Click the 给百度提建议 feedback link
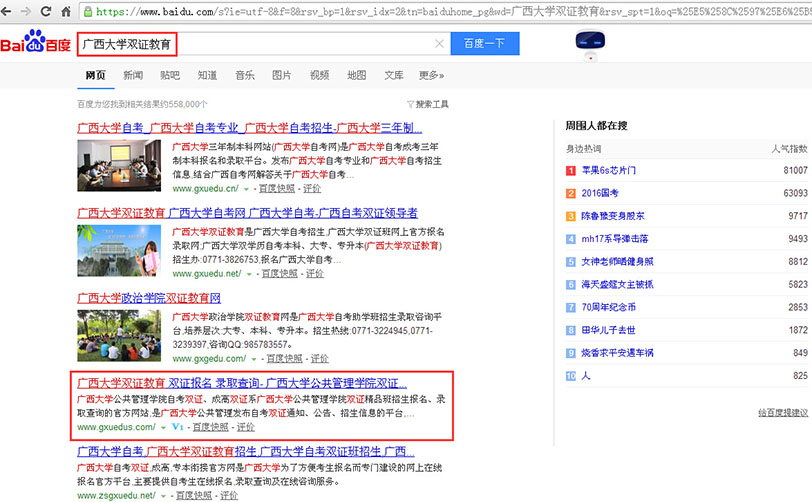The image size is (812, 502). (783, 412)
